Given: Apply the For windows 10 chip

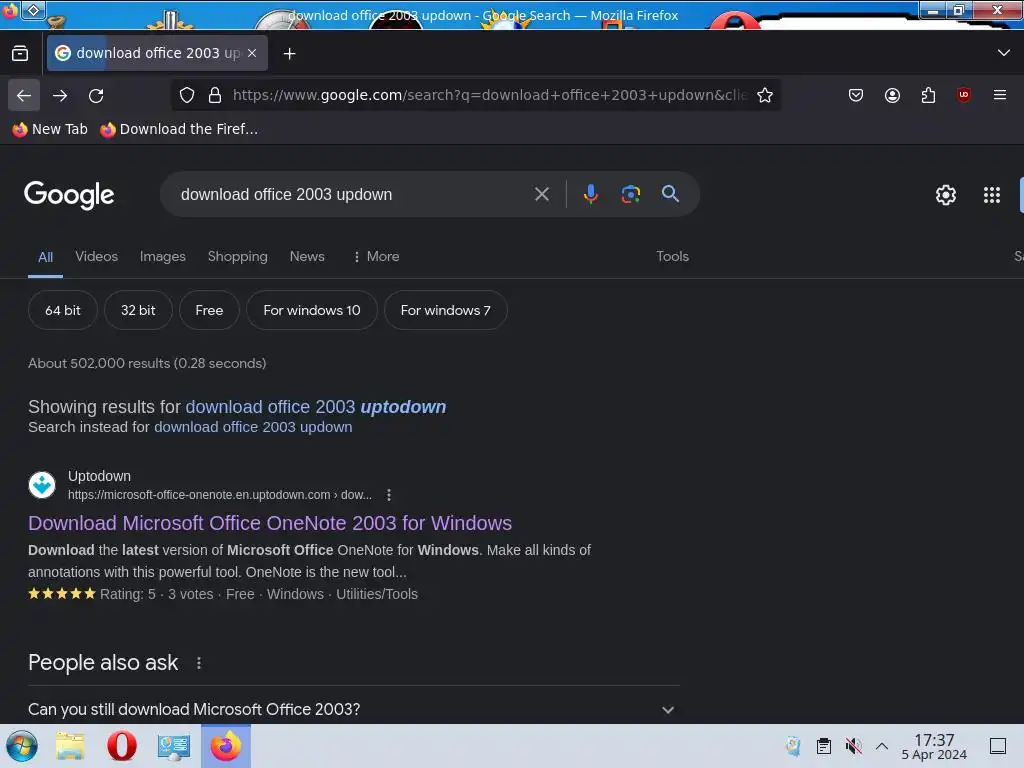Looking at the screenshot, I should coord(312,310).
